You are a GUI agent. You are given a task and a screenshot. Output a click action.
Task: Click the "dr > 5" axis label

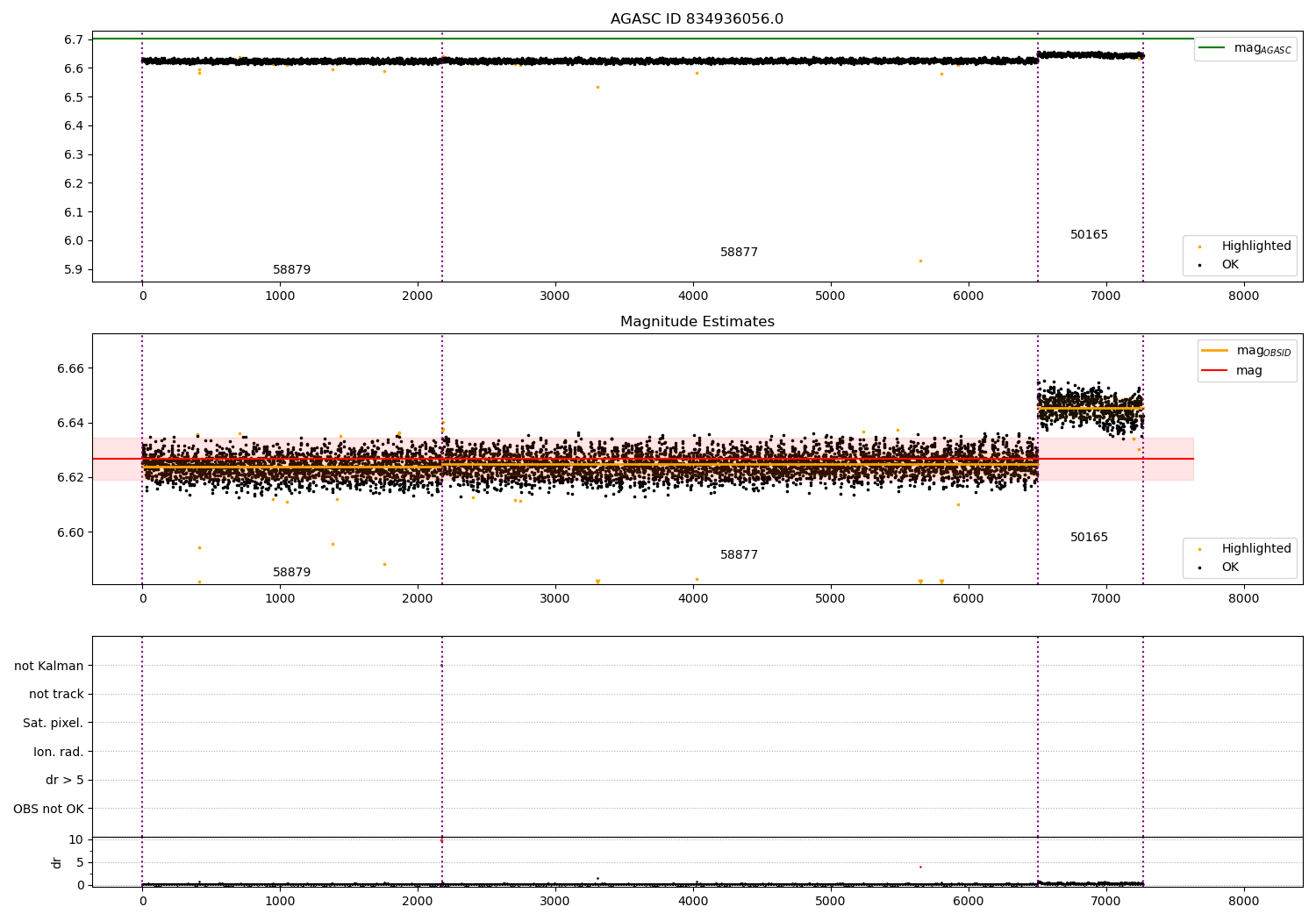(x=65, y=780)
